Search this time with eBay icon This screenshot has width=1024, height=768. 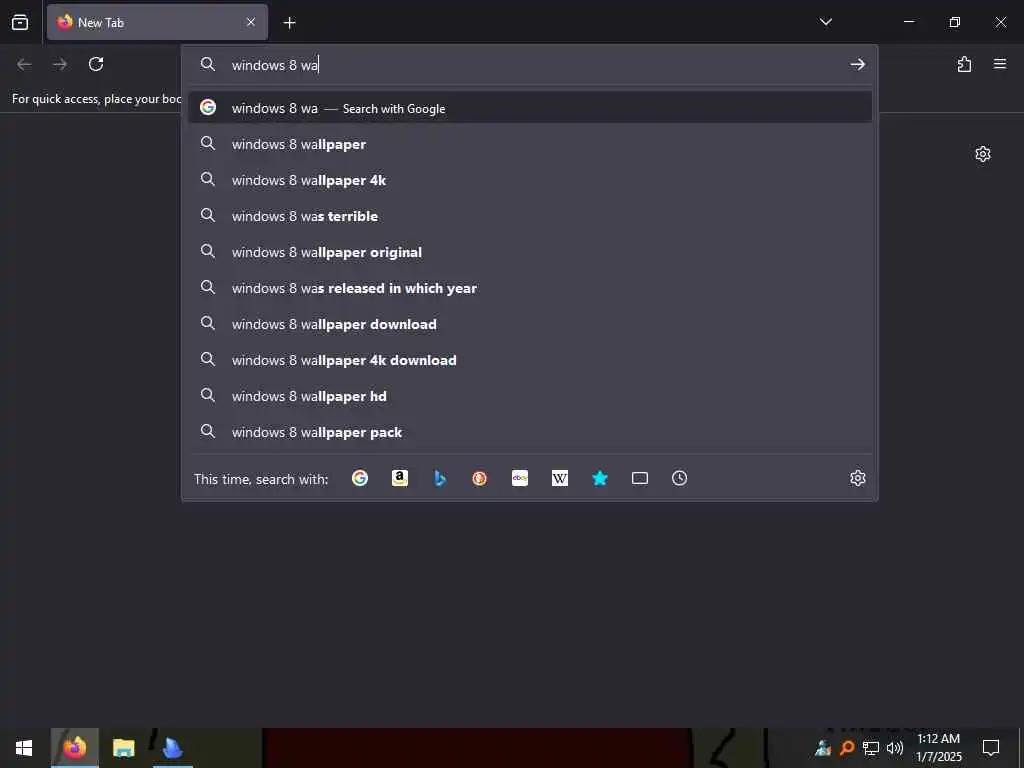click(x=520, y=478)
